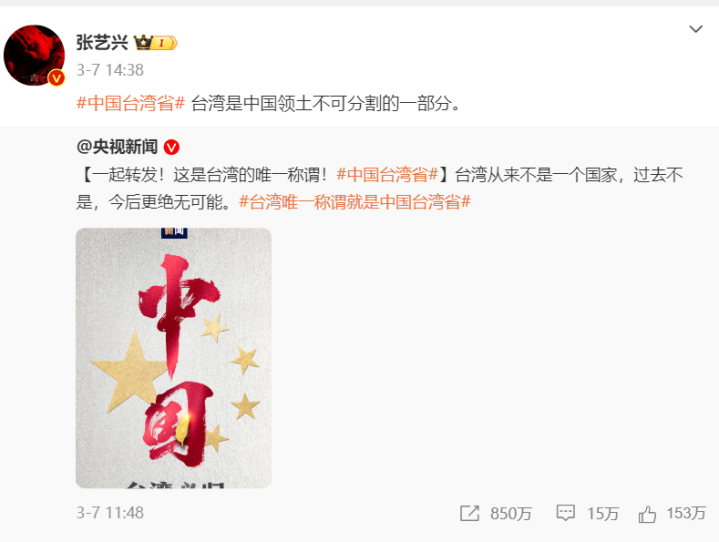Click the 张艺兴 profile avatar
719x542 pixels.
coord(34,55)
